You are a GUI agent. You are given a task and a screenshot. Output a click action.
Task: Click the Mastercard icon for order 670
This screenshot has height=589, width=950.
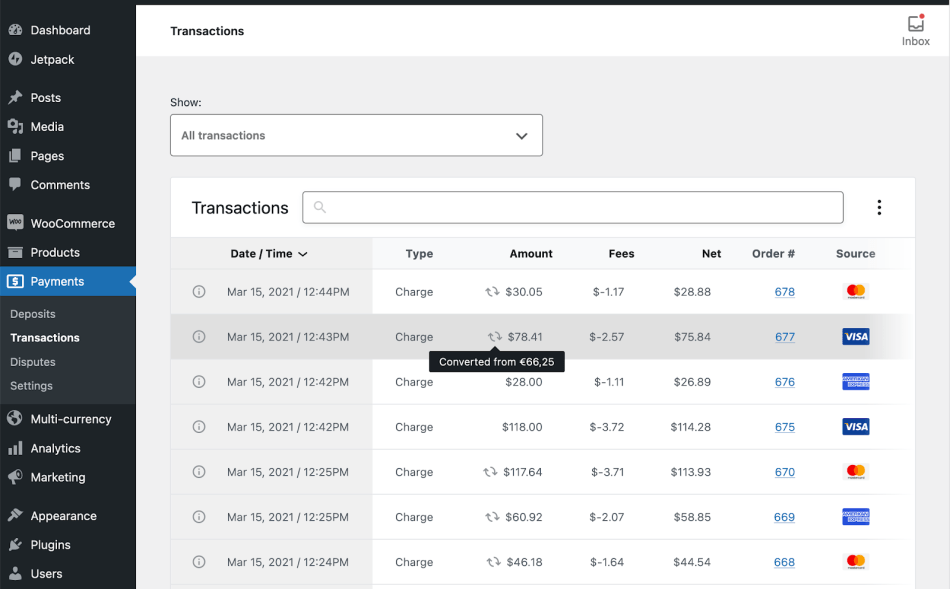pos(856,472)
